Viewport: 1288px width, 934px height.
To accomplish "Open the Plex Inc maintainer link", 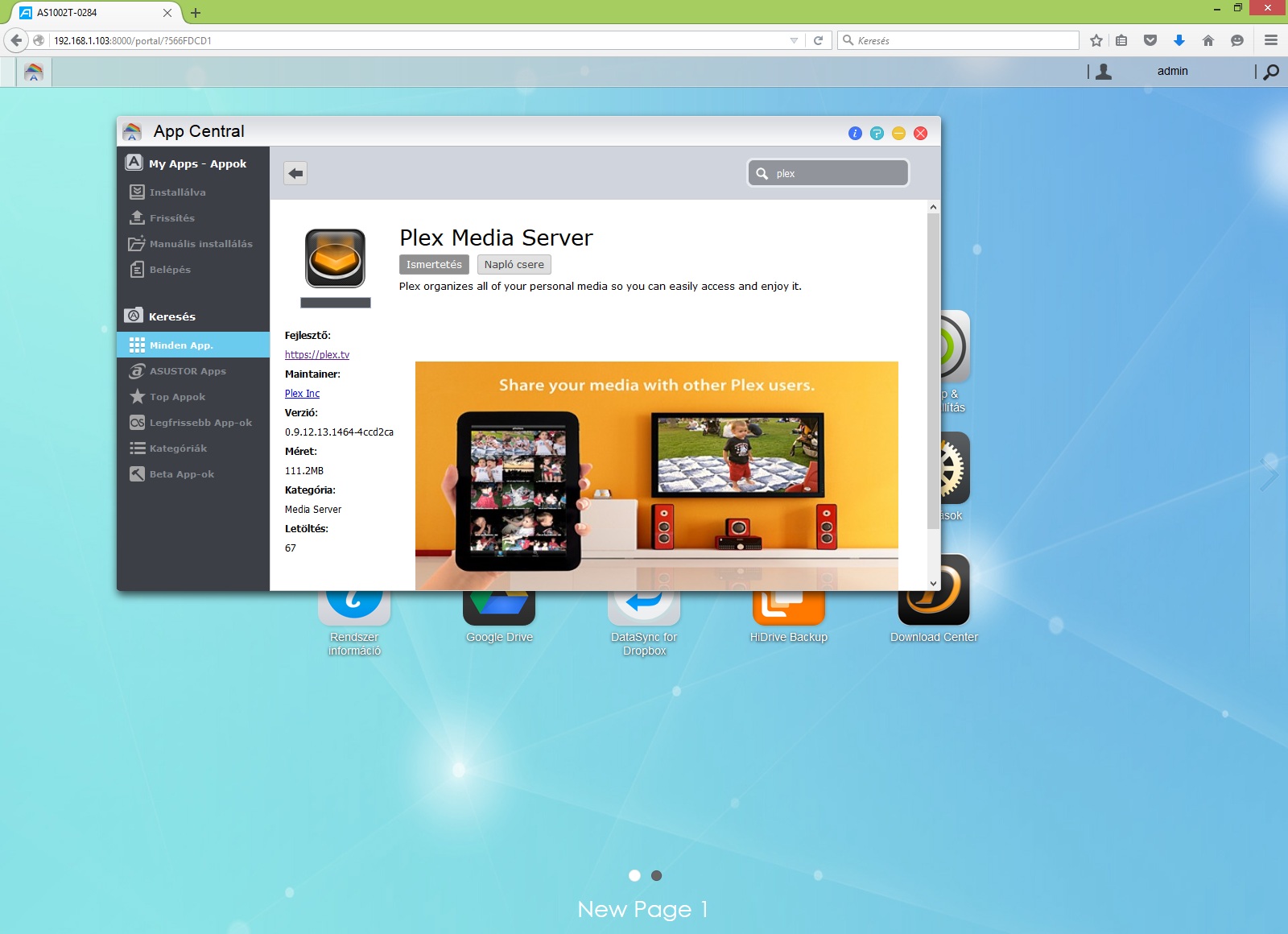I will pyautogui.click(x=302, y=393).
